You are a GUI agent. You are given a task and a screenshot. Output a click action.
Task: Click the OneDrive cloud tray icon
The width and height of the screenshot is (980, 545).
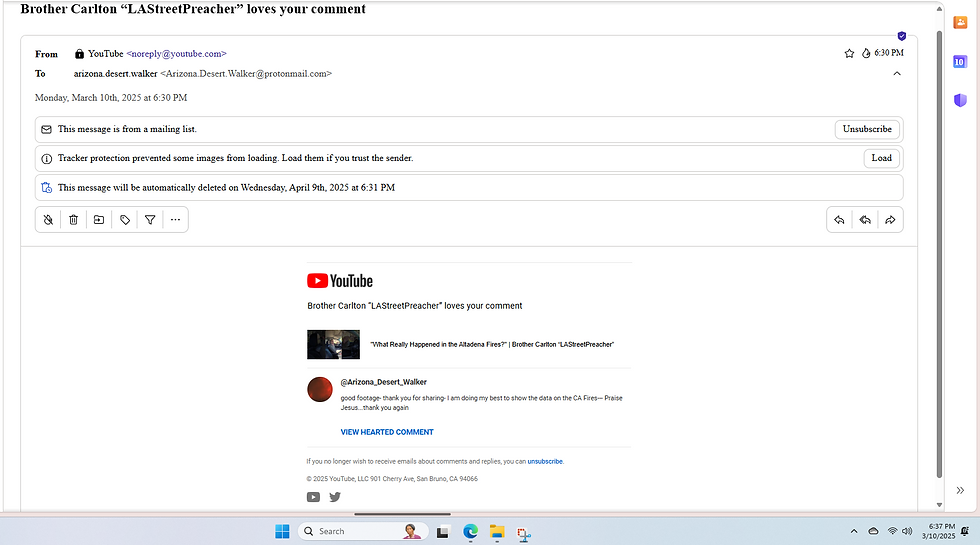point(873,531)
